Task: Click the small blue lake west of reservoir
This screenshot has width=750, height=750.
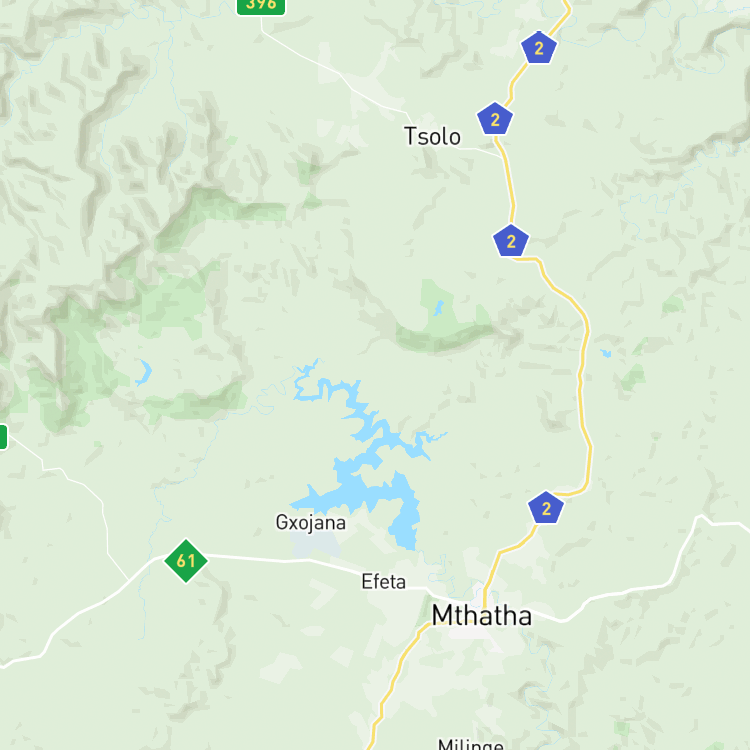Action: 143,373
